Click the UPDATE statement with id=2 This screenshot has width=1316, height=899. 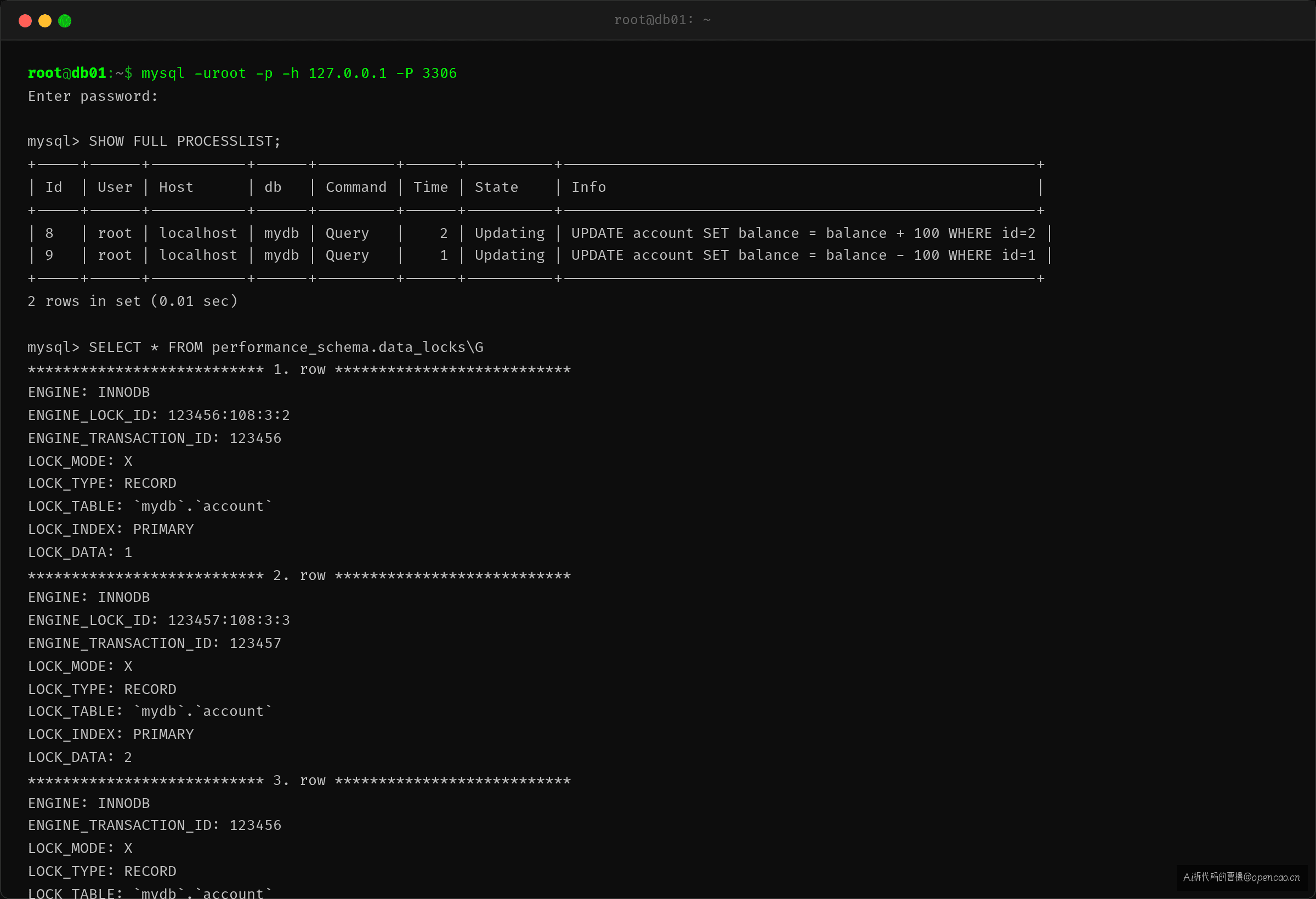803,233
